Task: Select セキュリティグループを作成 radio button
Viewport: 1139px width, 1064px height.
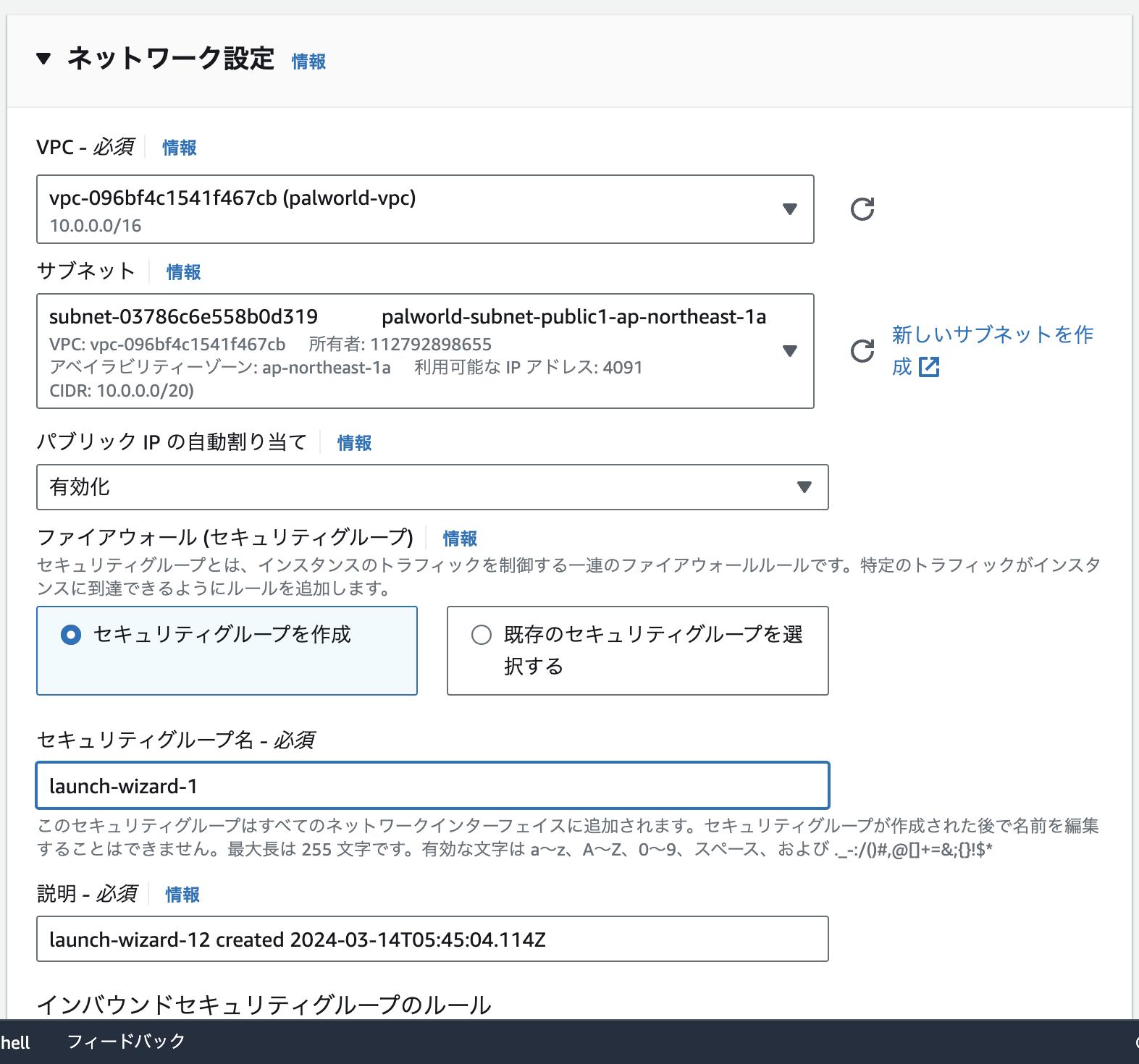Action: coord(71,635)
